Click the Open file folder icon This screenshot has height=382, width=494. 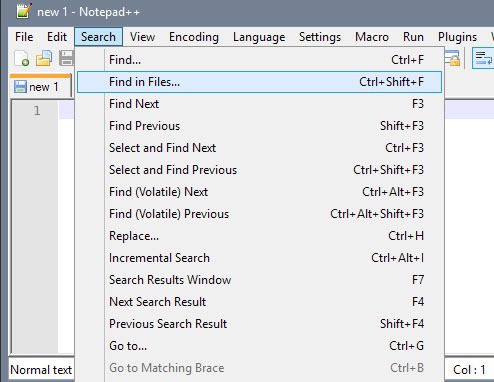pyautogui.click(x=44, y=58)
